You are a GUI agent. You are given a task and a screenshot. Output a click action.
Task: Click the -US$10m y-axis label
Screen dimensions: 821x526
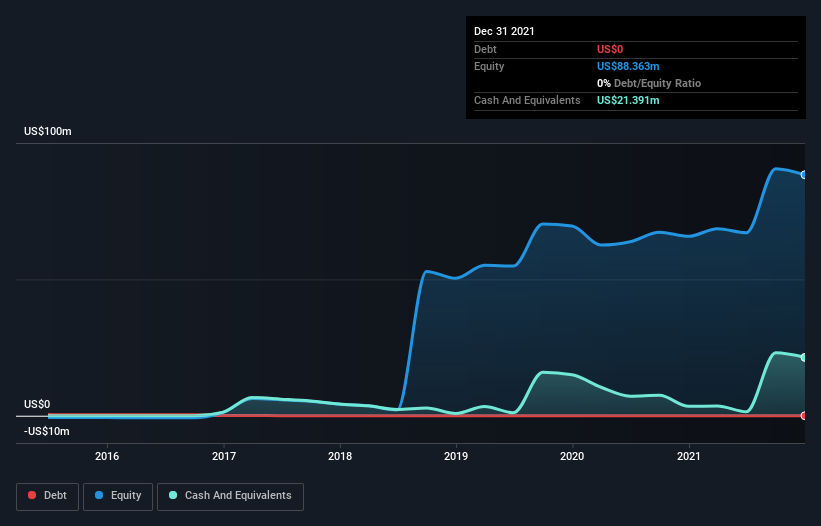[47, 431]
